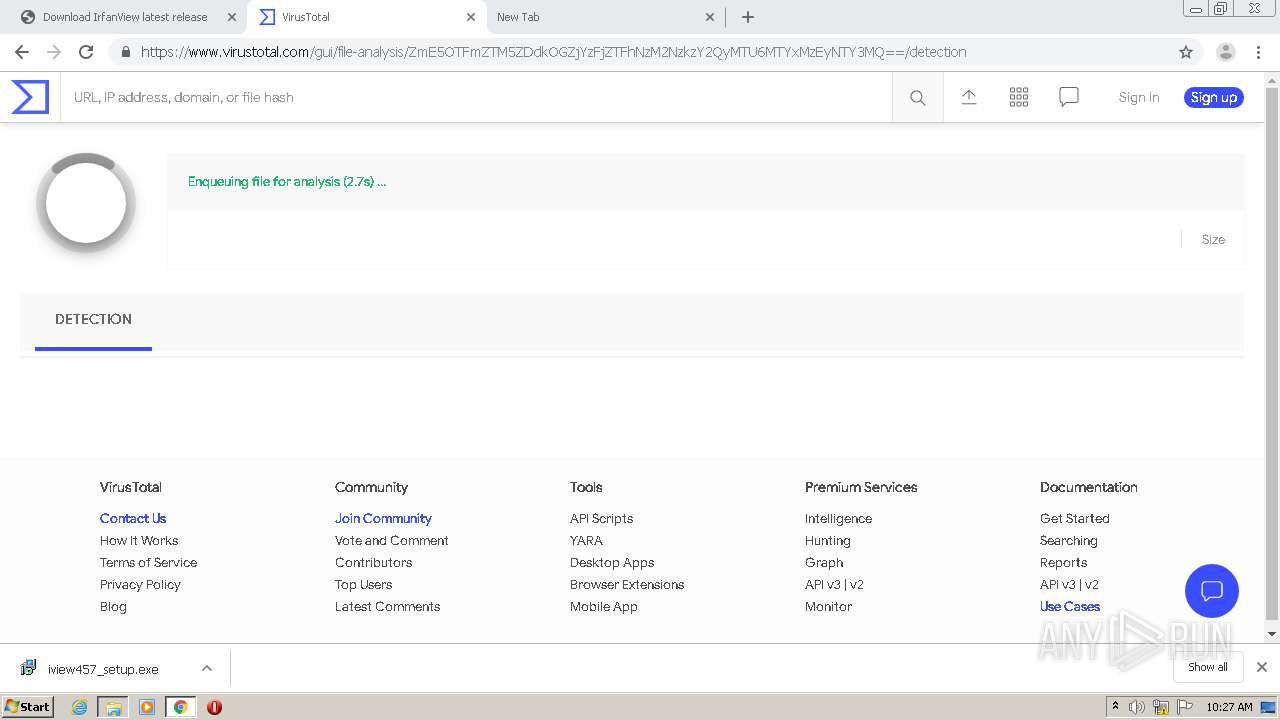The width and height of the screenshot is (1280, 720).
Task: View site info via padlock icon
Action: [124, 52]
